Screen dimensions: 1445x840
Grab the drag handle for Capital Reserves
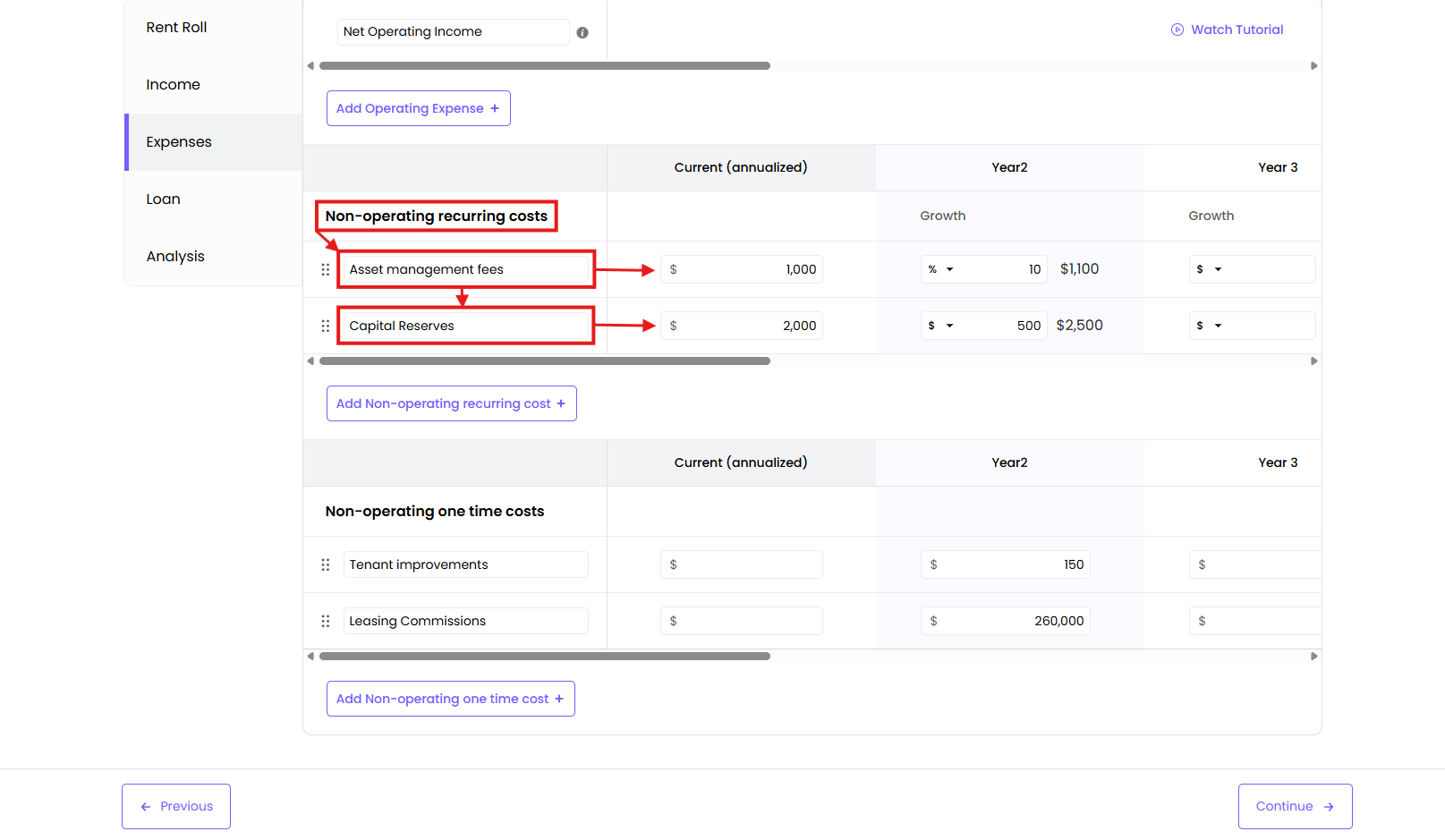(x=326, y=326)
